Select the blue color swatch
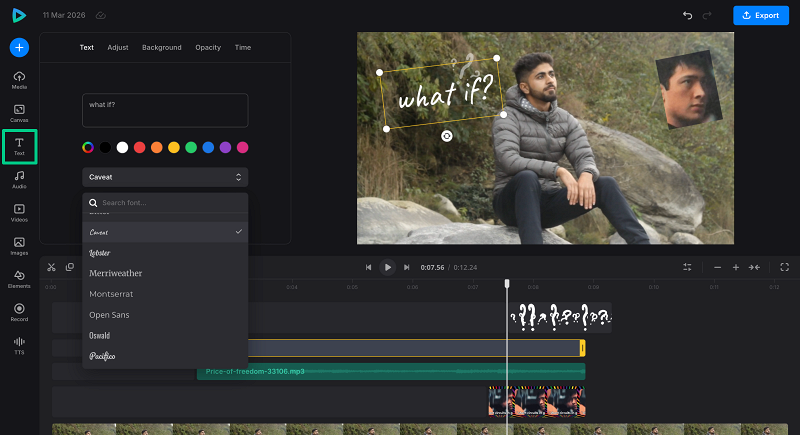The height and width of the screenshot is (435, 800). coord(208,147)
